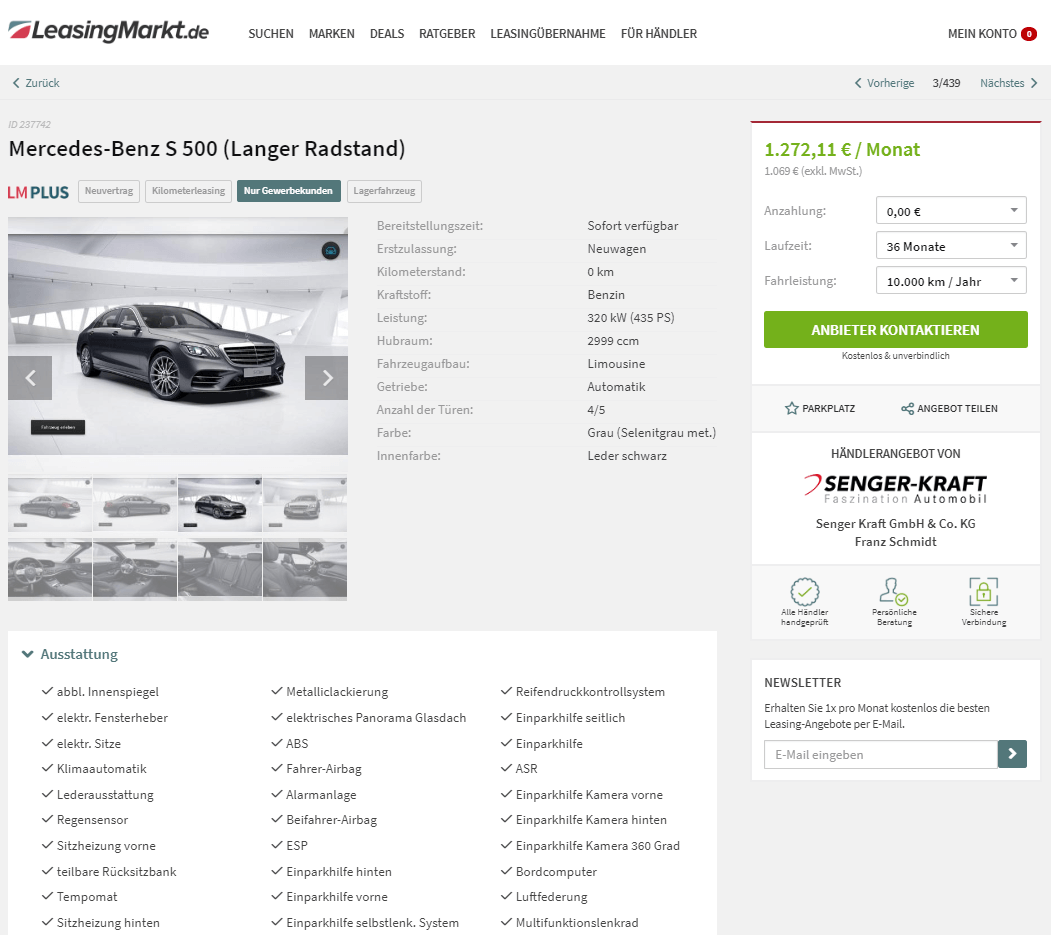Screen dimensions: 1051x935
Task: Click the red notification badge beside MEIN KONTO
Action: 1029,34
